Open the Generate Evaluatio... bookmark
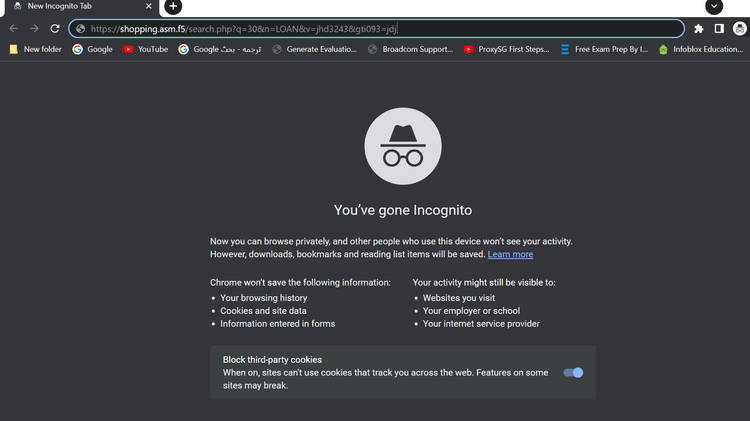This screenshot has height=421, width=750. 314,49
